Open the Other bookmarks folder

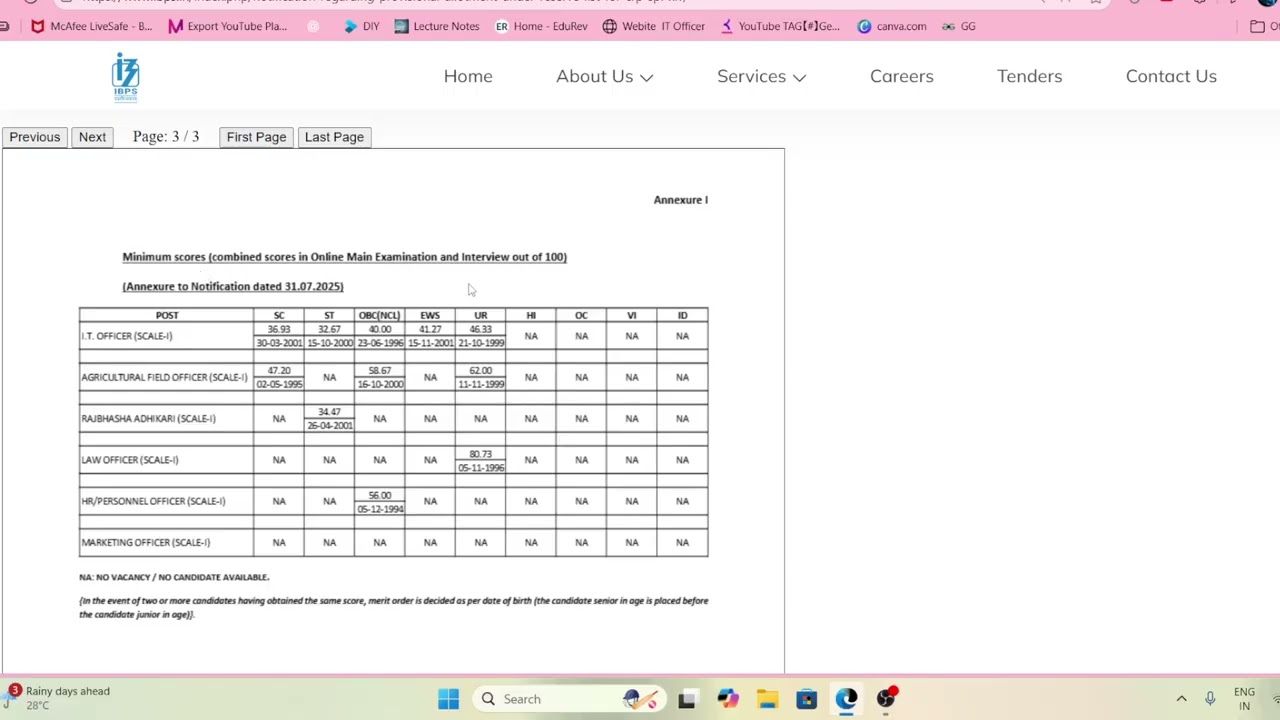(x=1264, y=26)
